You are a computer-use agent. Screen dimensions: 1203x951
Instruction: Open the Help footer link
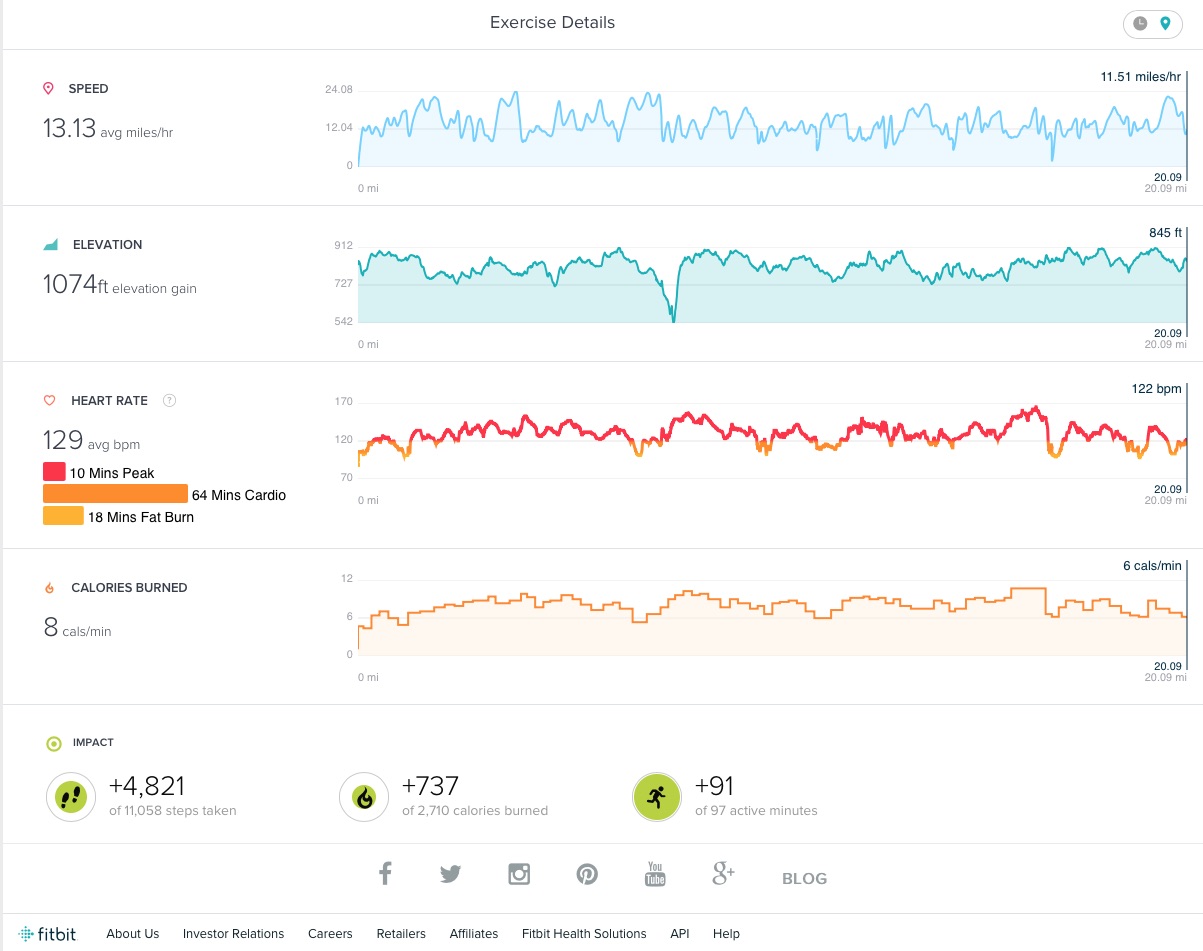(726, 933)
